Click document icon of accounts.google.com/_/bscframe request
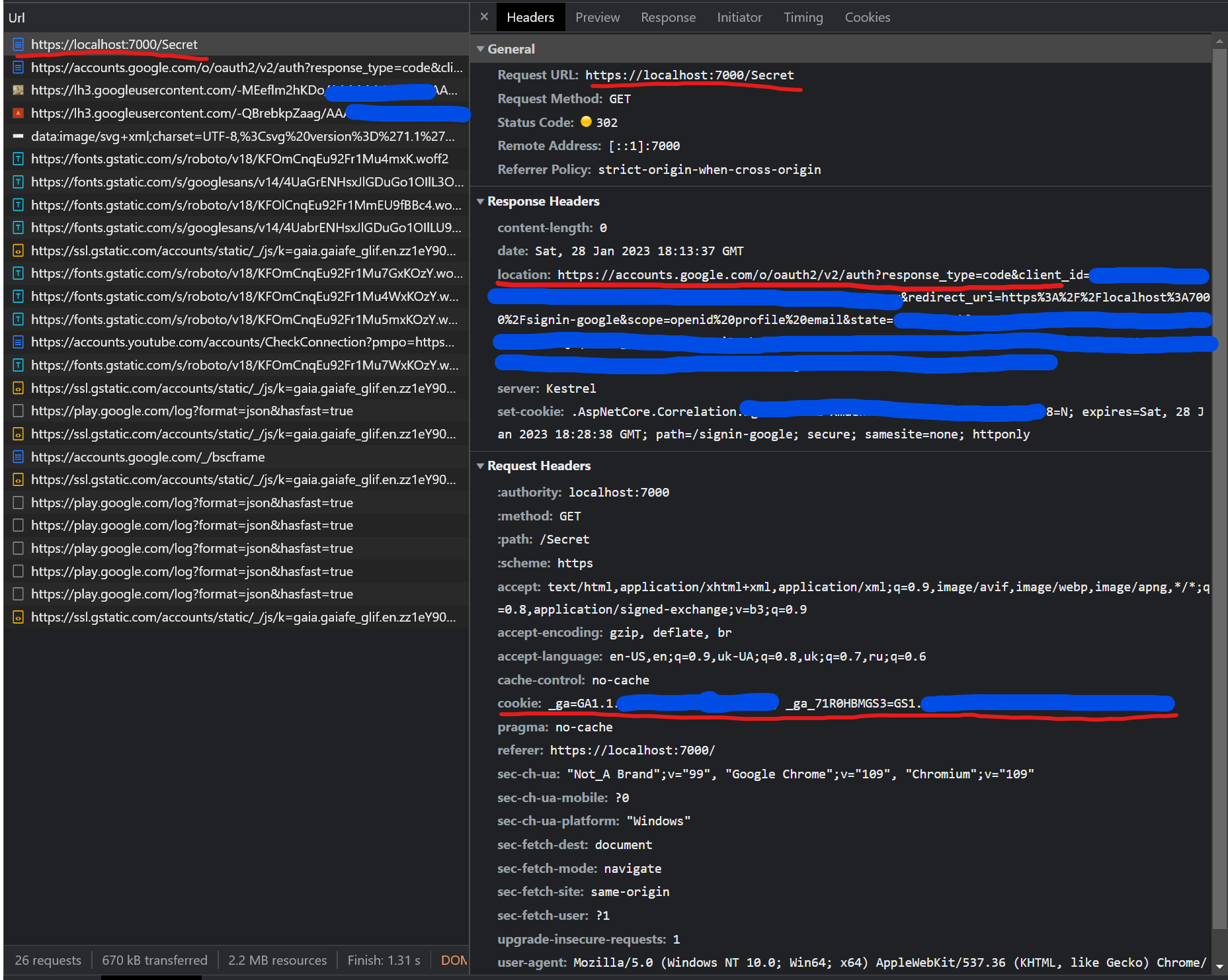This screenshot has width=1228, height=980. click(19, 457)
